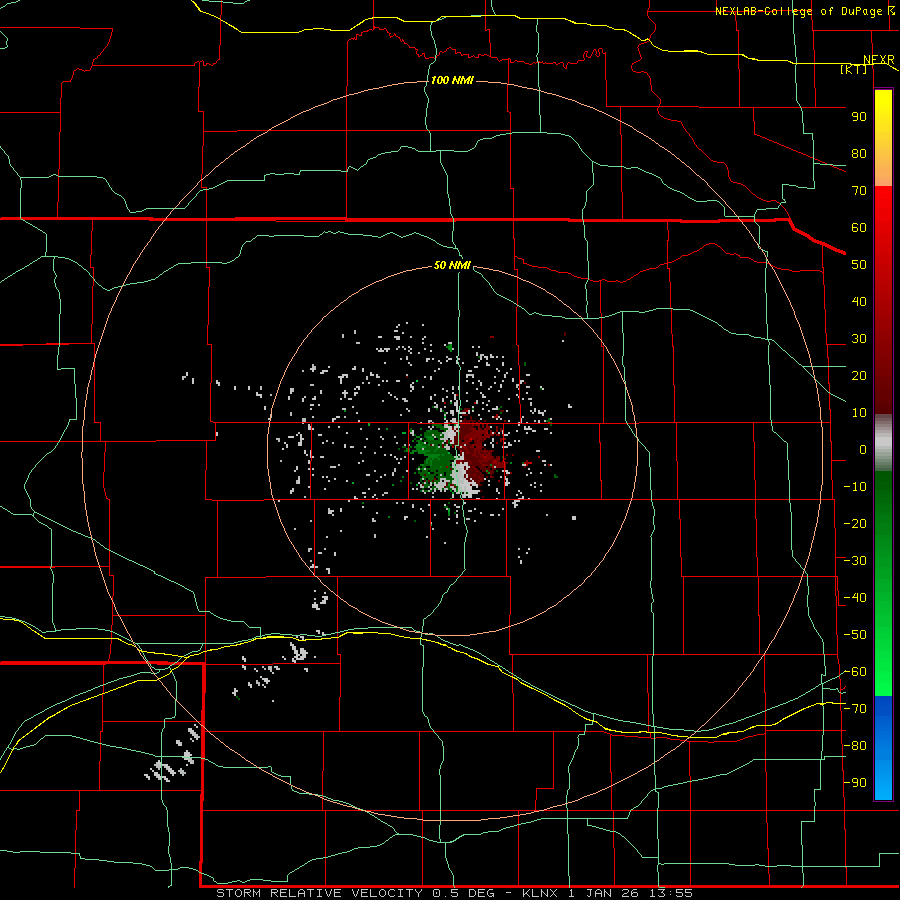Click the positive 50 value on velocity scale
The height and width of the screenshot is (900, 900).
tap(859, 265)
